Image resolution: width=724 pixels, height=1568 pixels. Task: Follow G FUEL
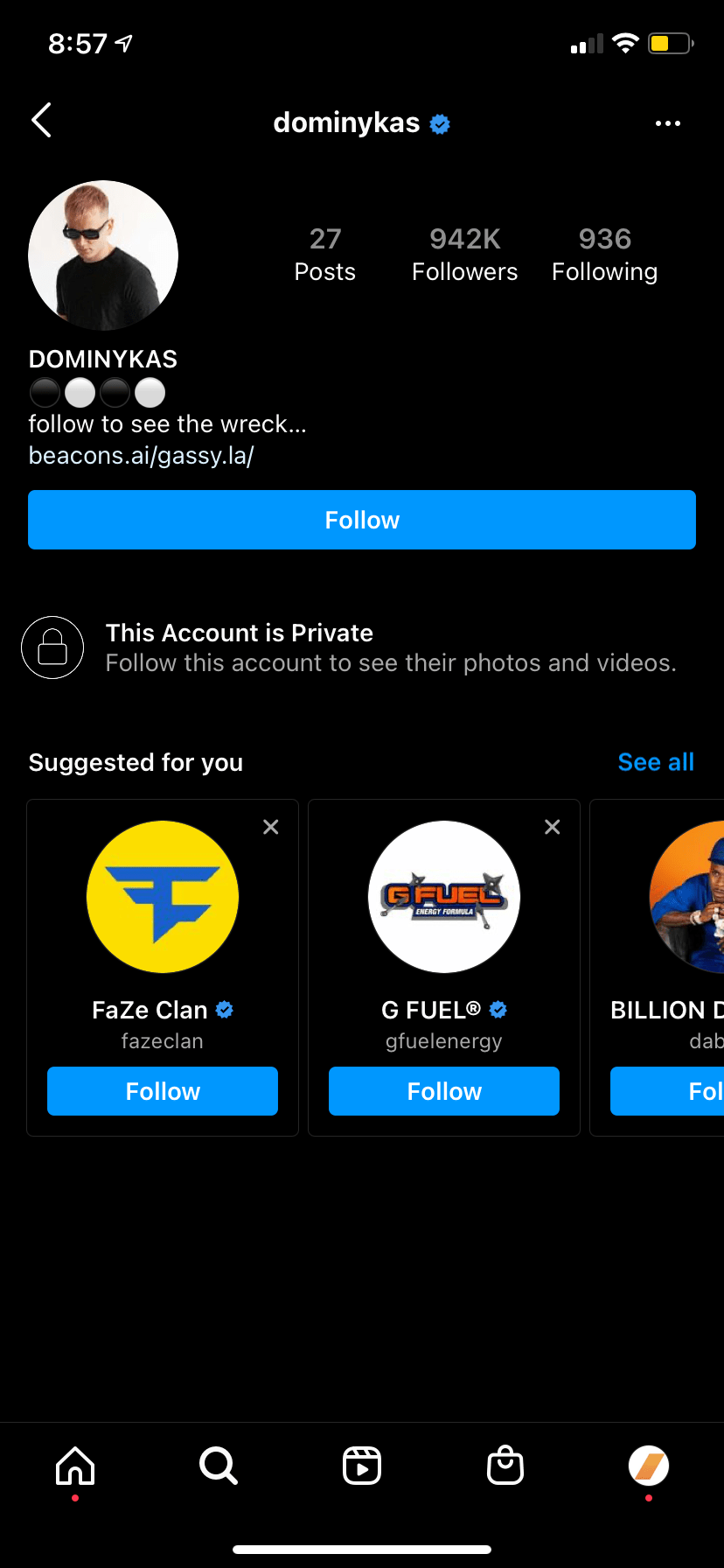point(444,1091)
